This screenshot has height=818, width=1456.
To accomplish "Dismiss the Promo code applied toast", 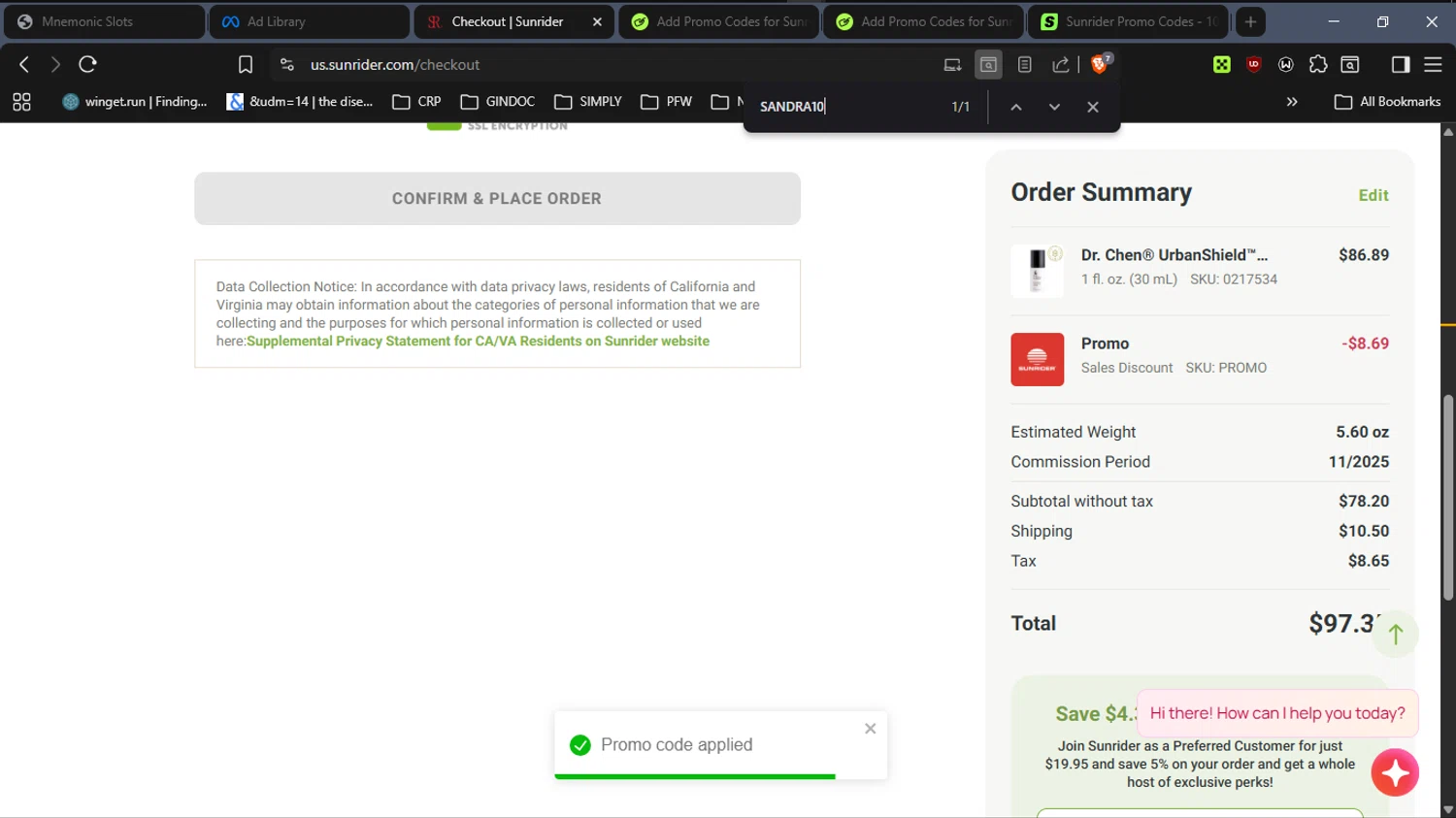I will click(870, 729).
